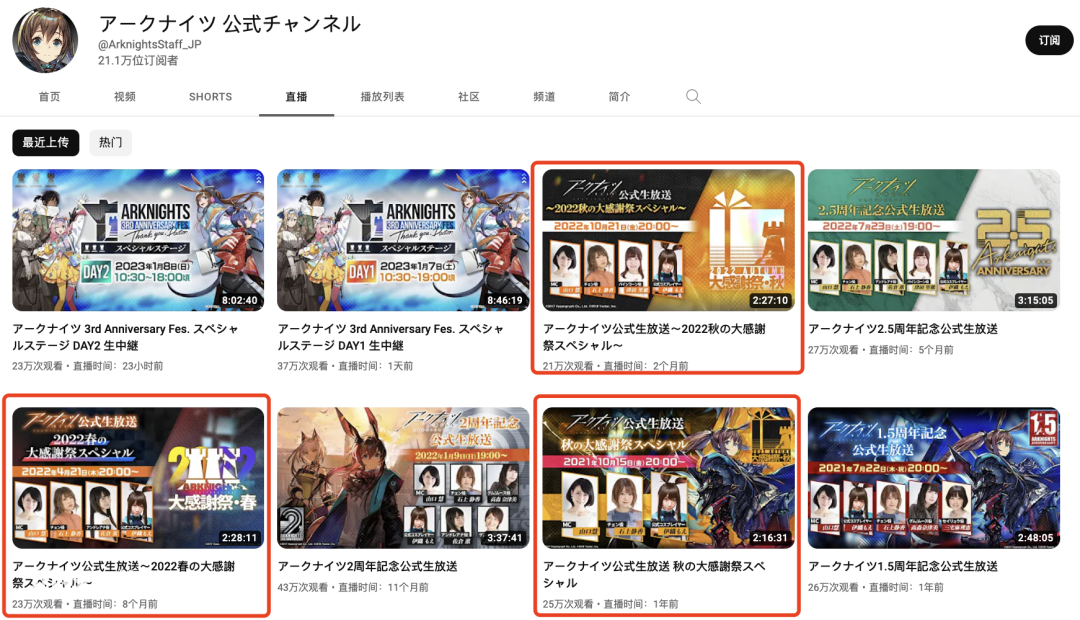Click title 'アークナイツ1.5周年記念公式生放送'
Image resolution: width=1080 pixels, height=620 pixels.
tap(903, 566)
